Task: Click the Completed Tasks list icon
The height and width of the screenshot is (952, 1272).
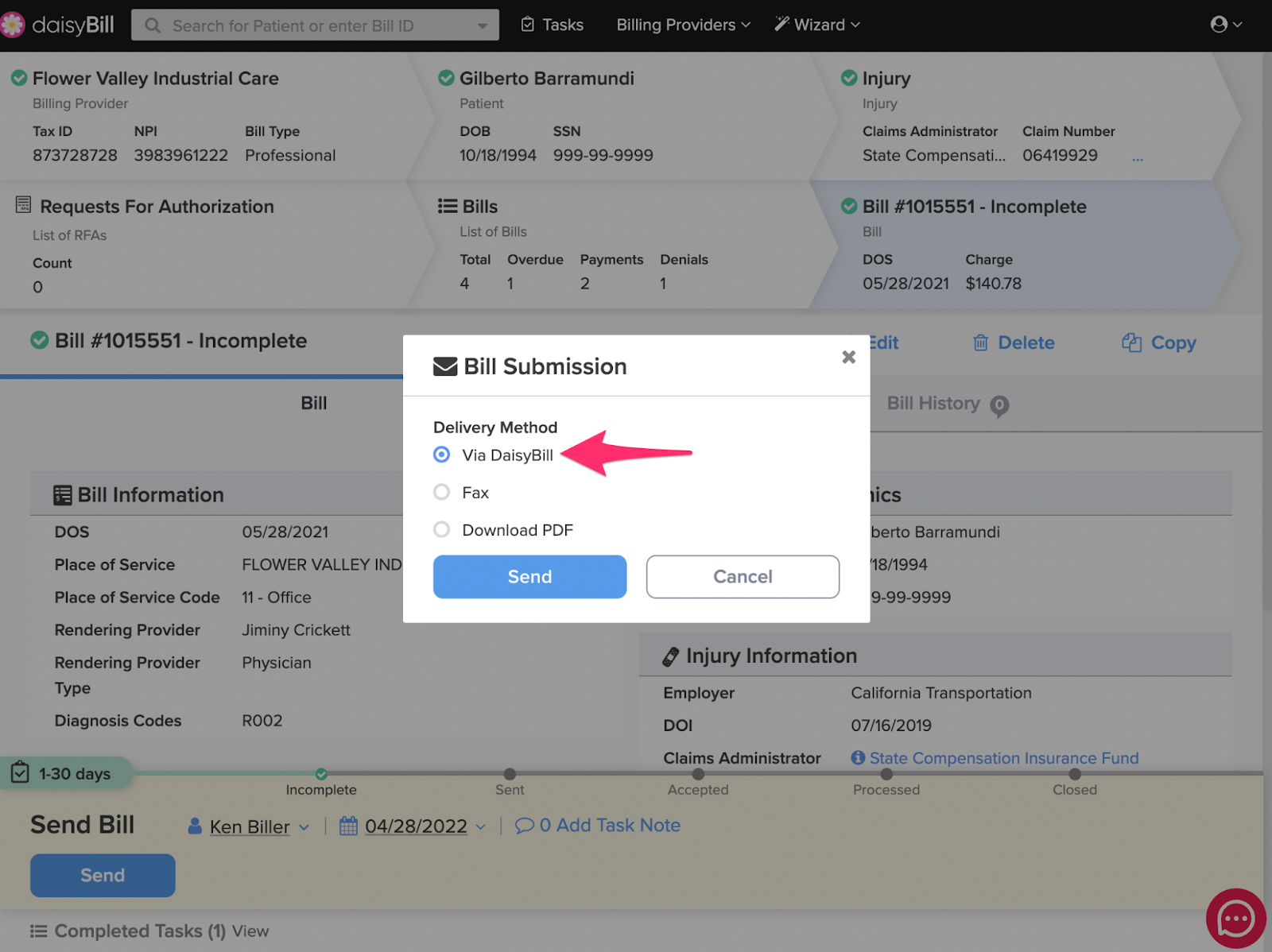Action: (x=39, y=931)
